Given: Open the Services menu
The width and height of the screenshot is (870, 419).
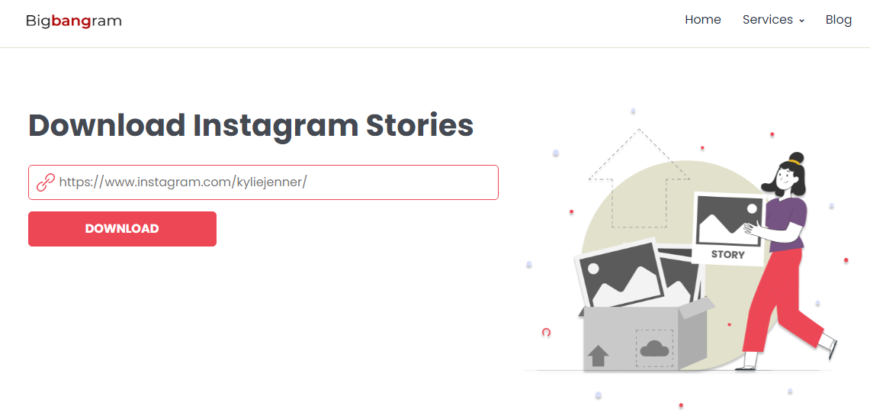Looking at the screenshot, I should 773,20.
